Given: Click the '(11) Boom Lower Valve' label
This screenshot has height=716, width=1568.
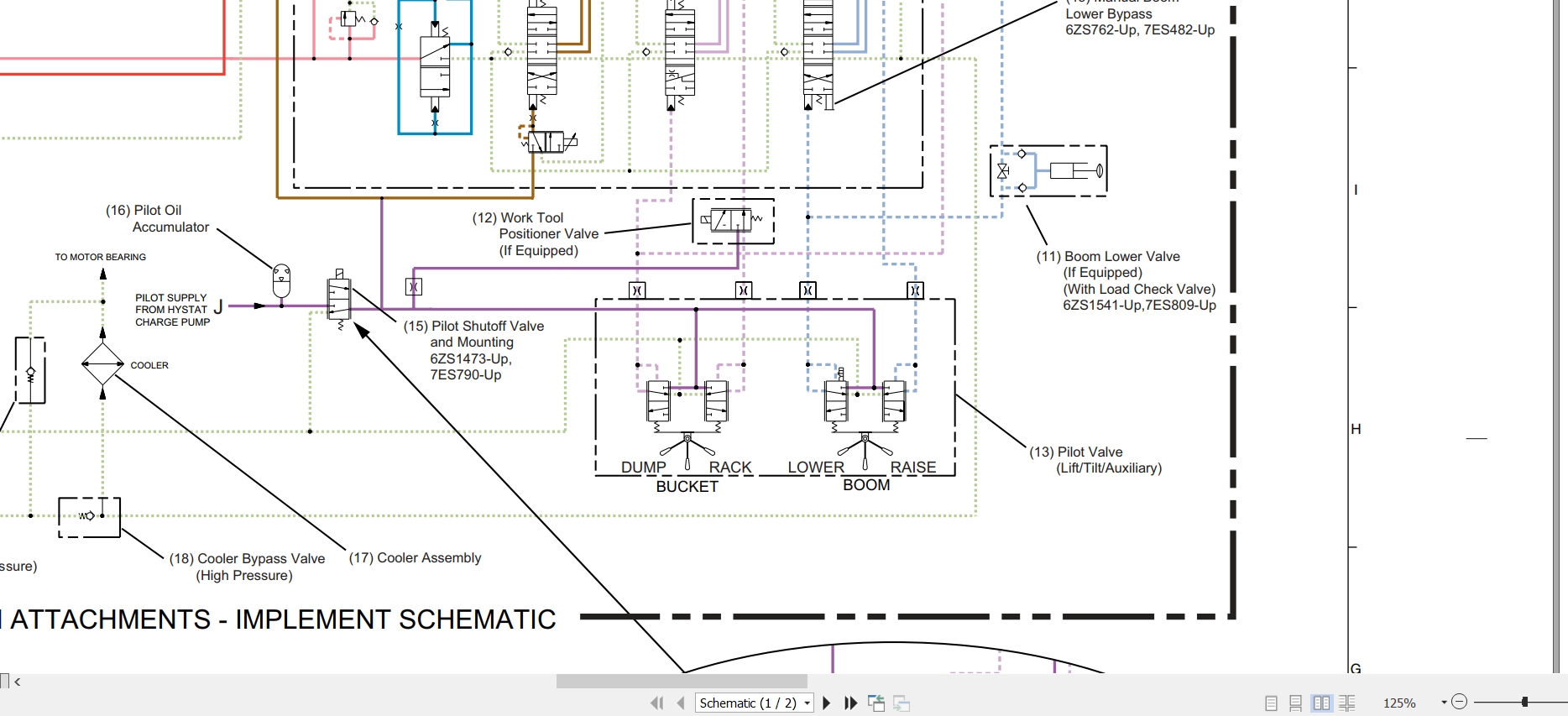Looking at the screenshot, I should point(1126,280).
